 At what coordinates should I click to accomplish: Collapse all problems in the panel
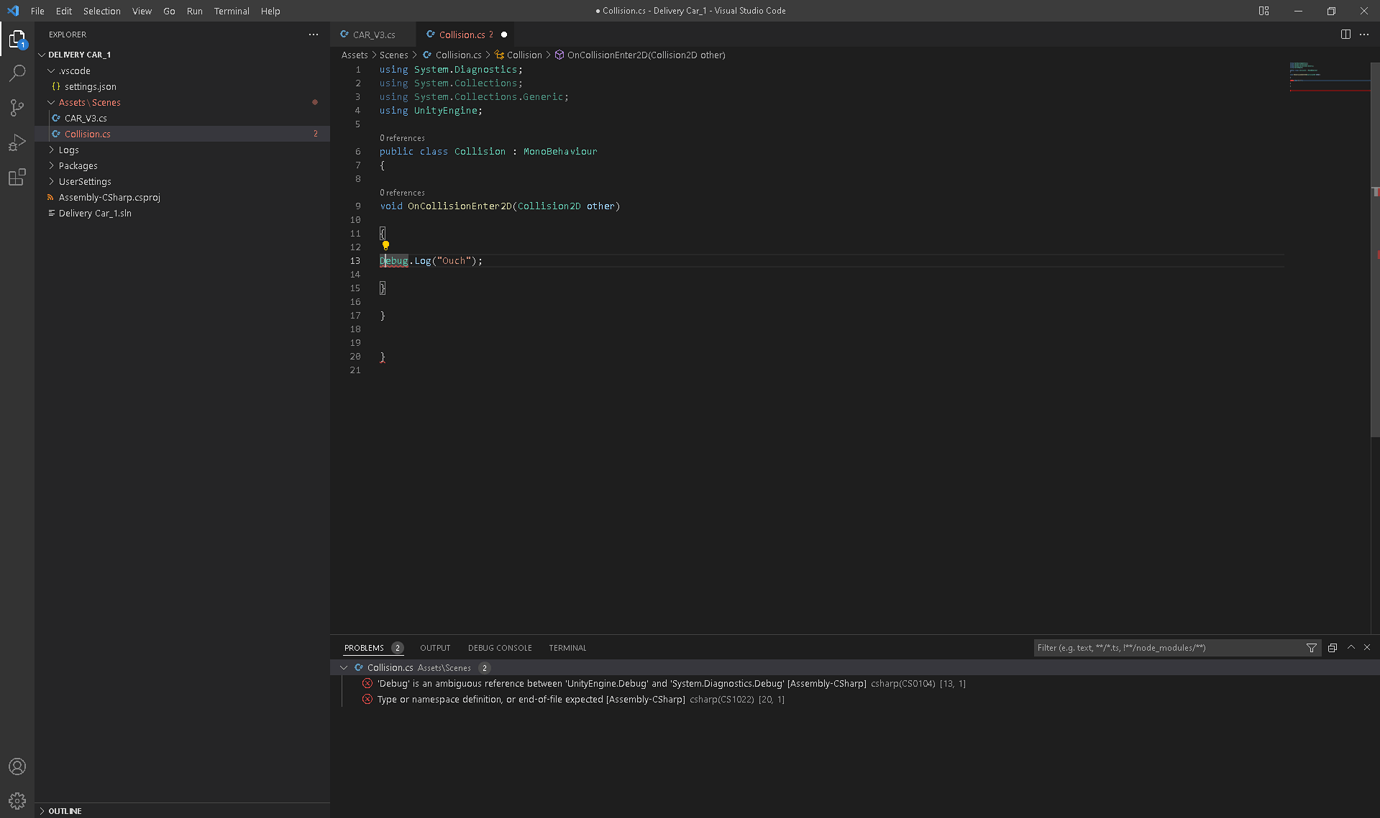(1332, 648)
